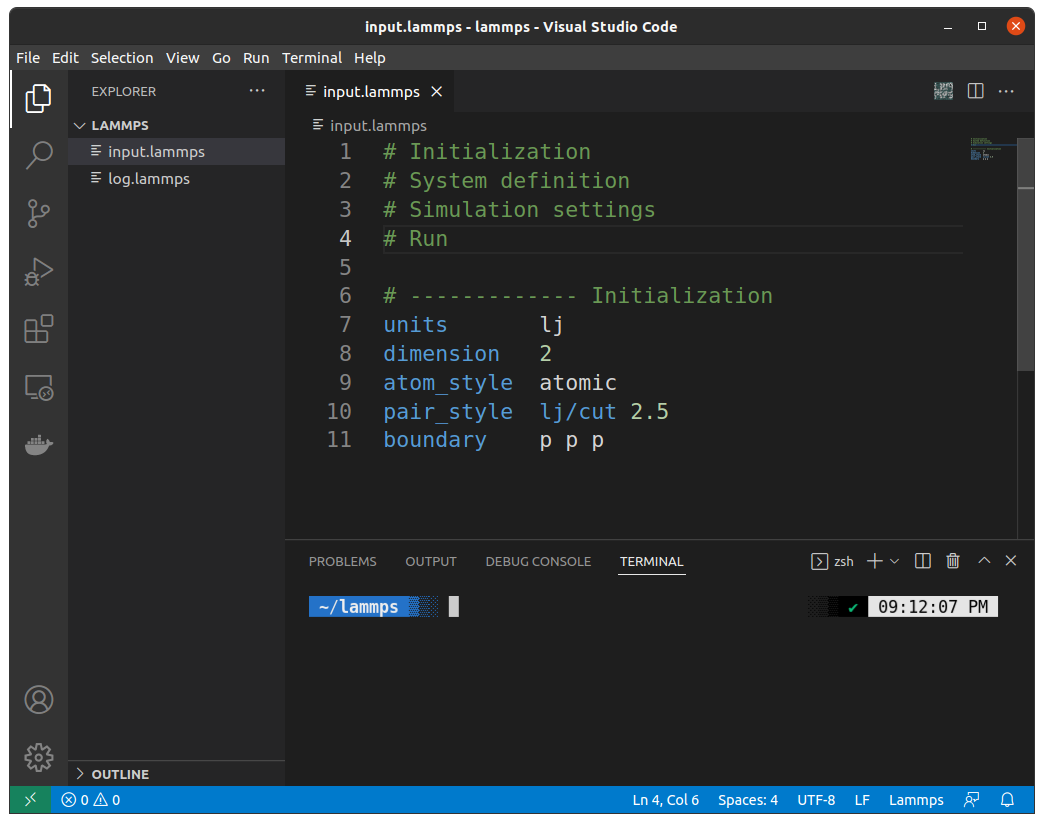The height and width of the screenshot is (823, 1044).
Task: Click the QR-style icon in editor toolbar
Action: [x=943, y=91]
